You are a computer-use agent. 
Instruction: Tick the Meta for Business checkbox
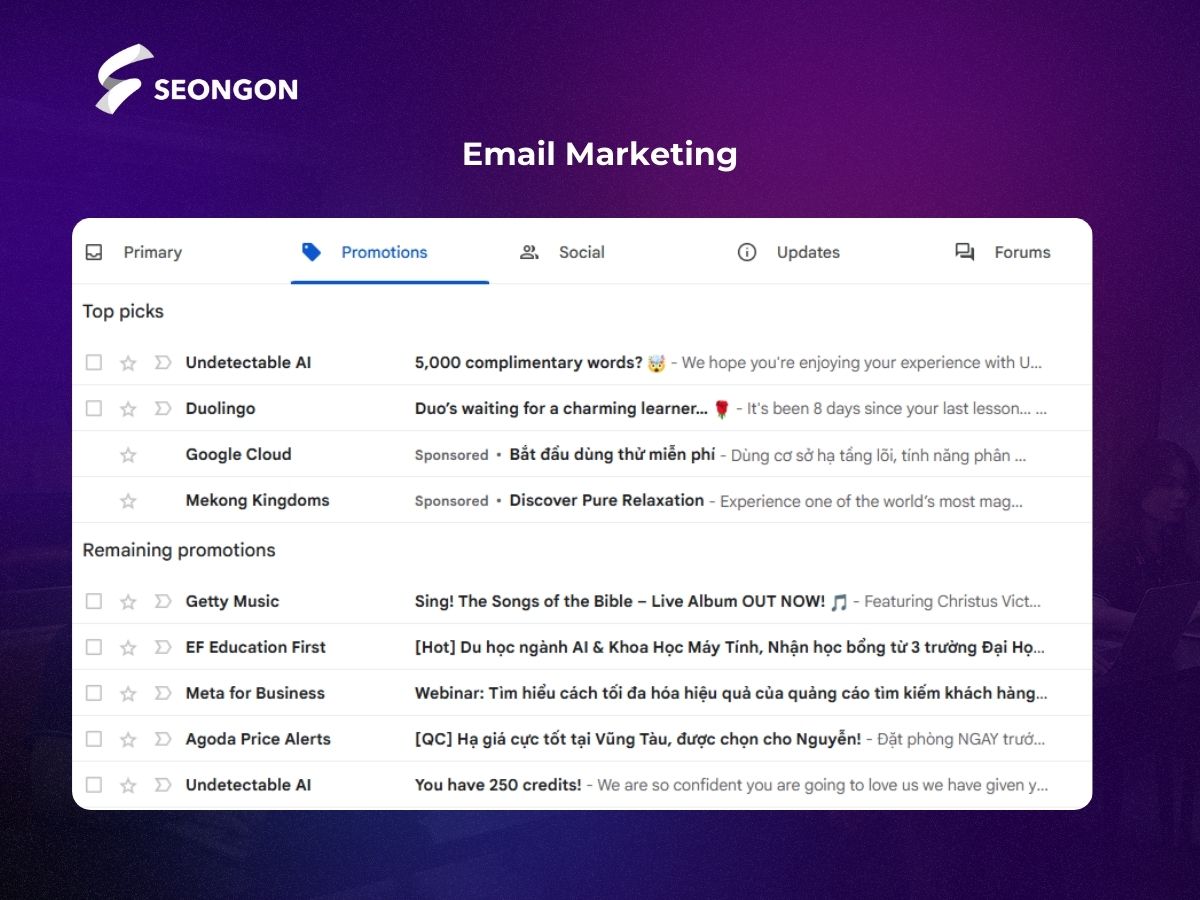[94, 693]
